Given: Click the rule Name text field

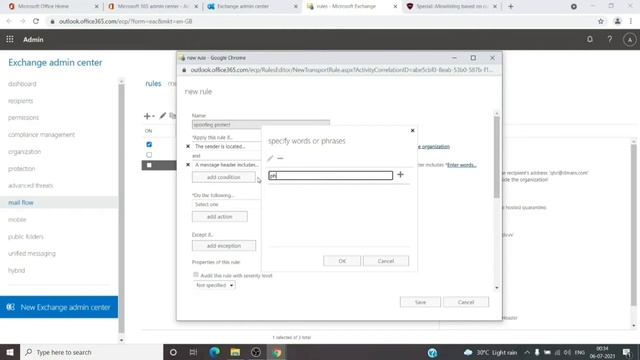Looking at the screenshot, I should pyautogui.click(x=261, y=124).
